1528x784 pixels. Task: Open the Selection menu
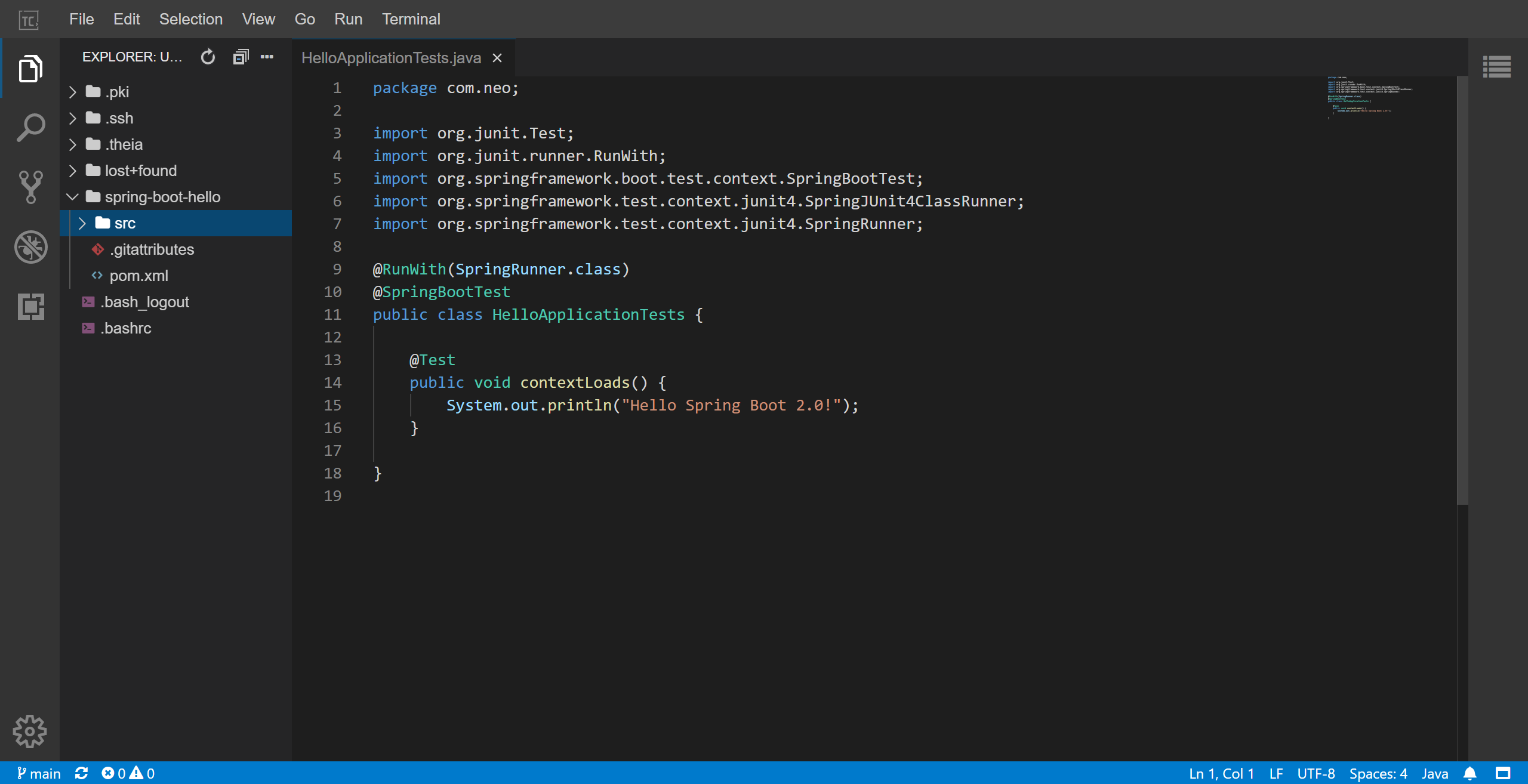click(x=191, y=19)
